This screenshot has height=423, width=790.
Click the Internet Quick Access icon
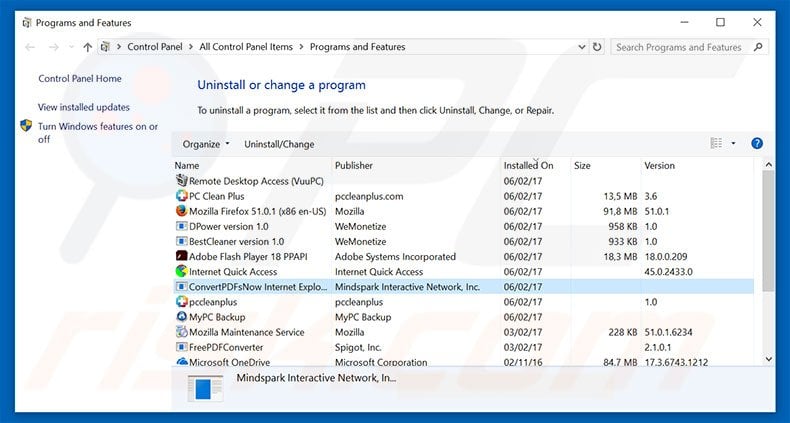pyautogui.click(x=181, y=271)
